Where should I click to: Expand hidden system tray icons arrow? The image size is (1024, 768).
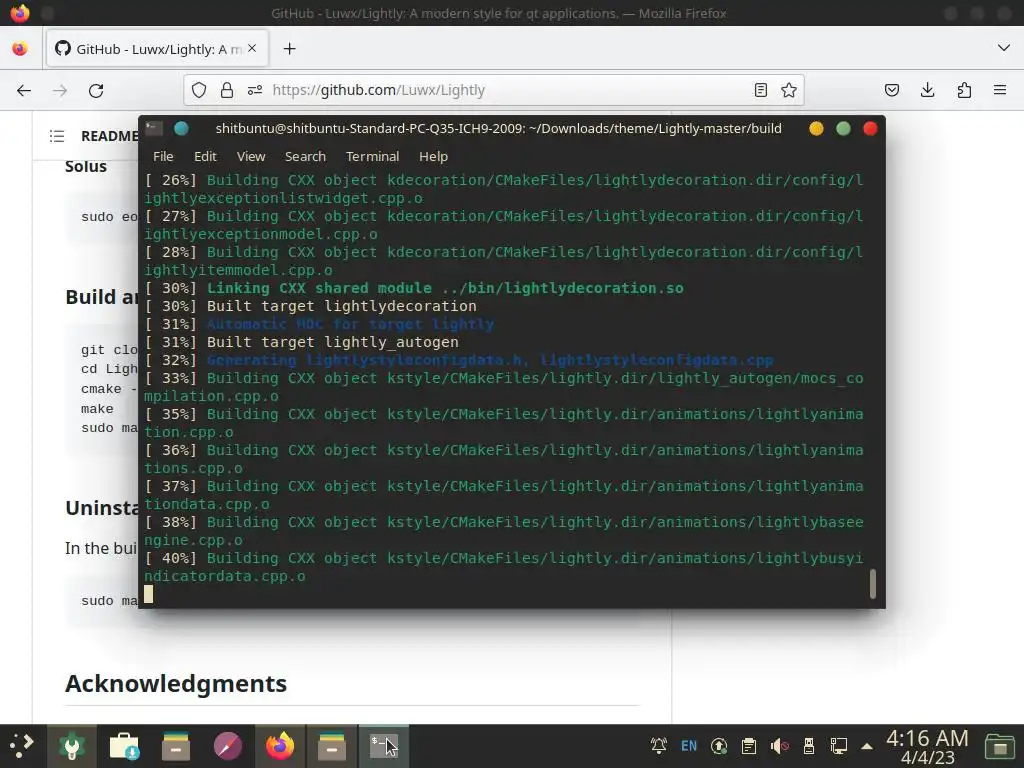click(x=867, y=745)
